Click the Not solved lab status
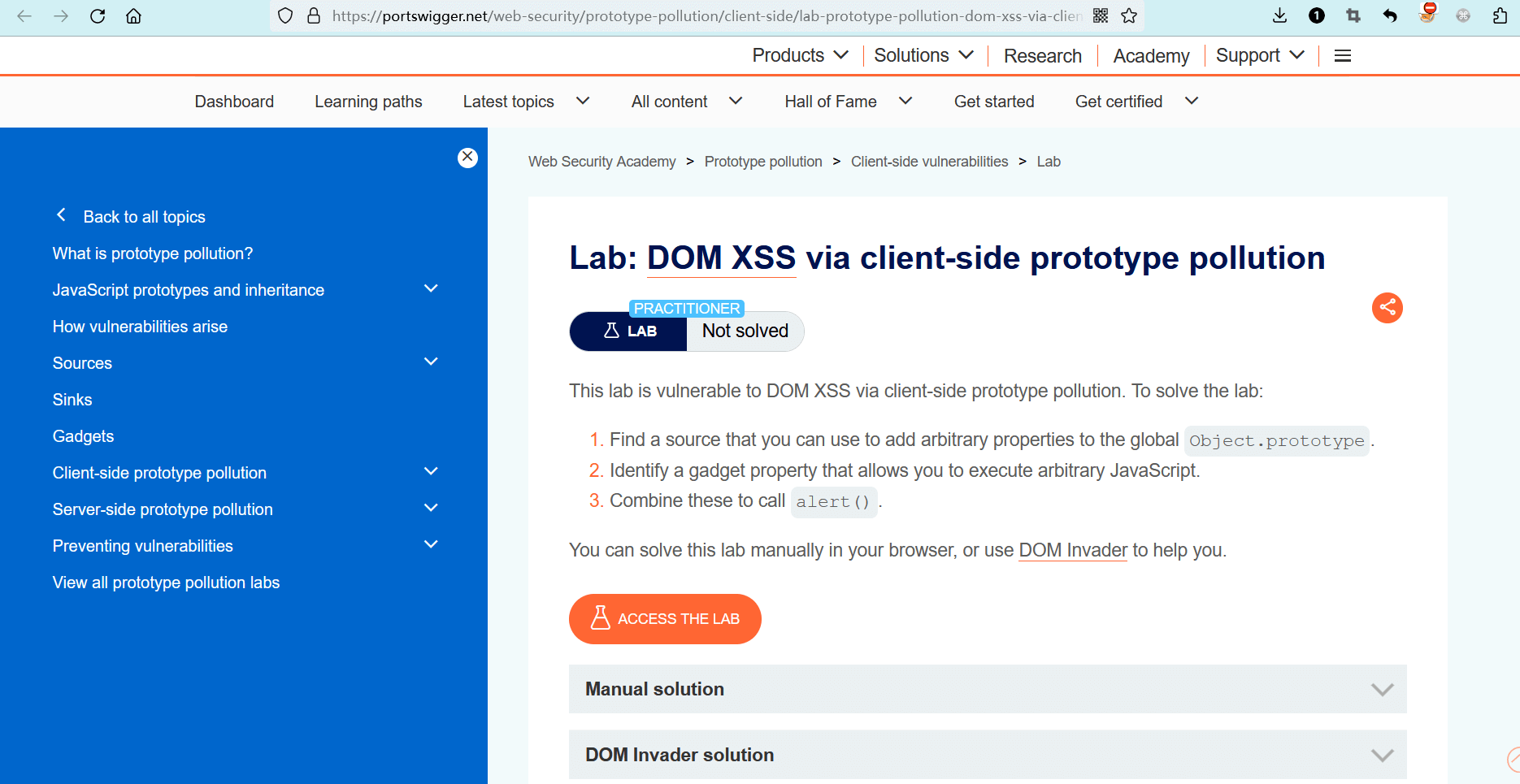 pos(745,331)
